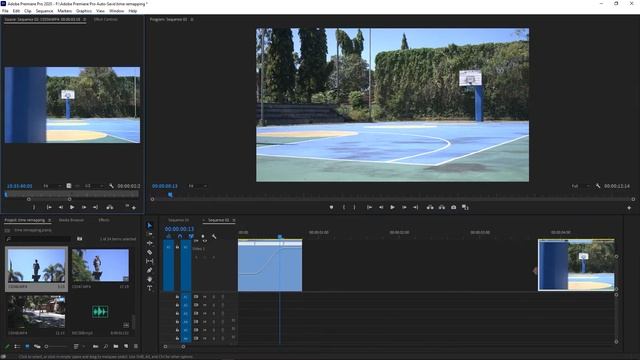The height and width of the screenshot is (360, 640).
Task: Click Mark In in the Program monitor
Action: [x=344, y=207]
